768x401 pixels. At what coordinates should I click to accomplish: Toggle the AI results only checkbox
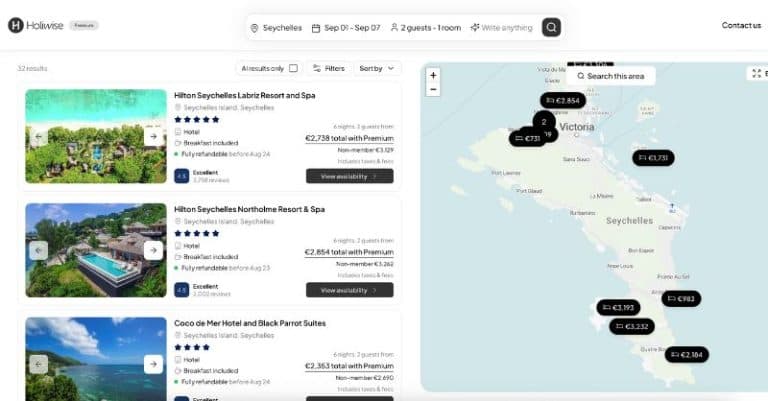click(x=293, y=68)
